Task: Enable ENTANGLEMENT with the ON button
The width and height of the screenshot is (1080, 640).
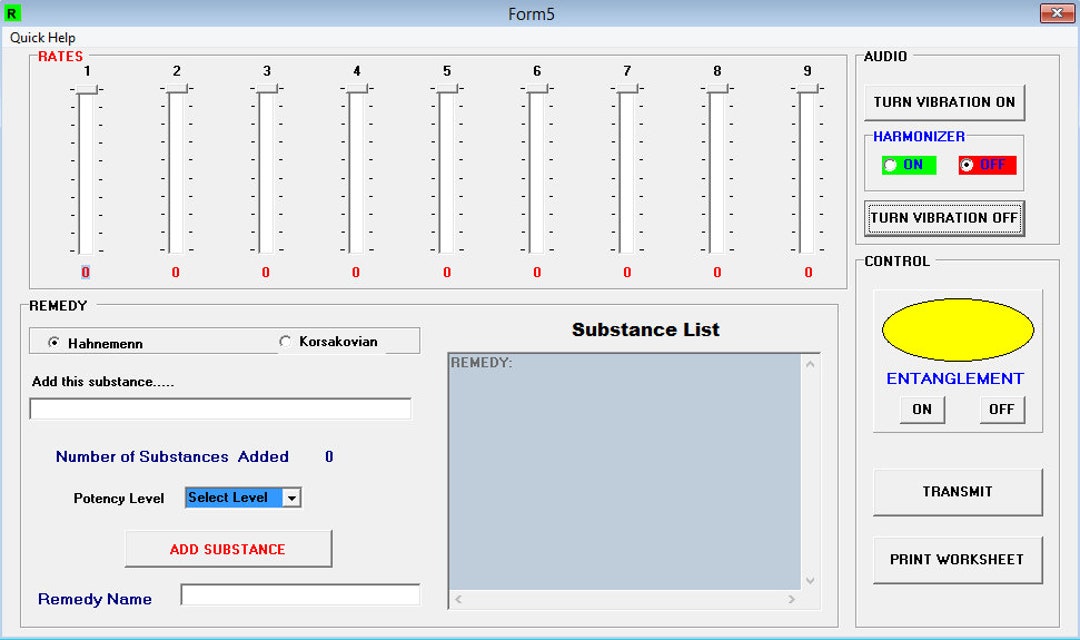Action: 920,409
